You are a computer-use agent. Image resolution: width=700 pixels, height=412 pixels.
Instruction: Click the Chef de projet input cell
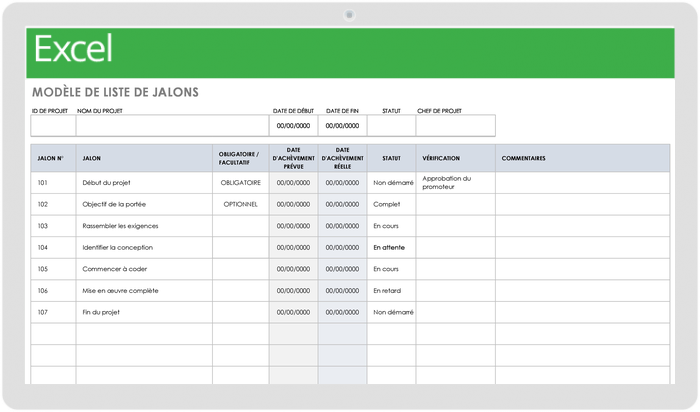point(455,126)
